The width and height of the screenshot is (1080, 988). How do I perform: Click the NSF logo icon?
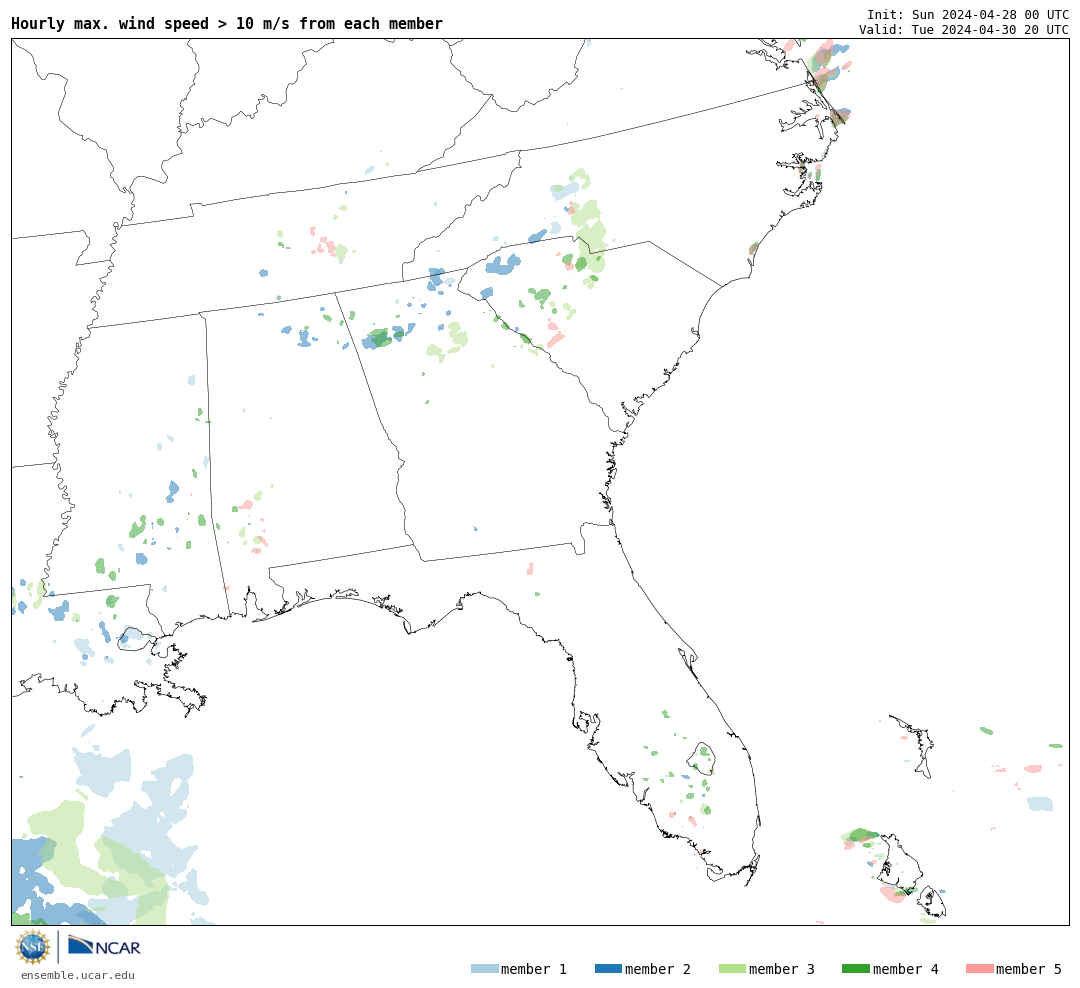click(32, 947)
